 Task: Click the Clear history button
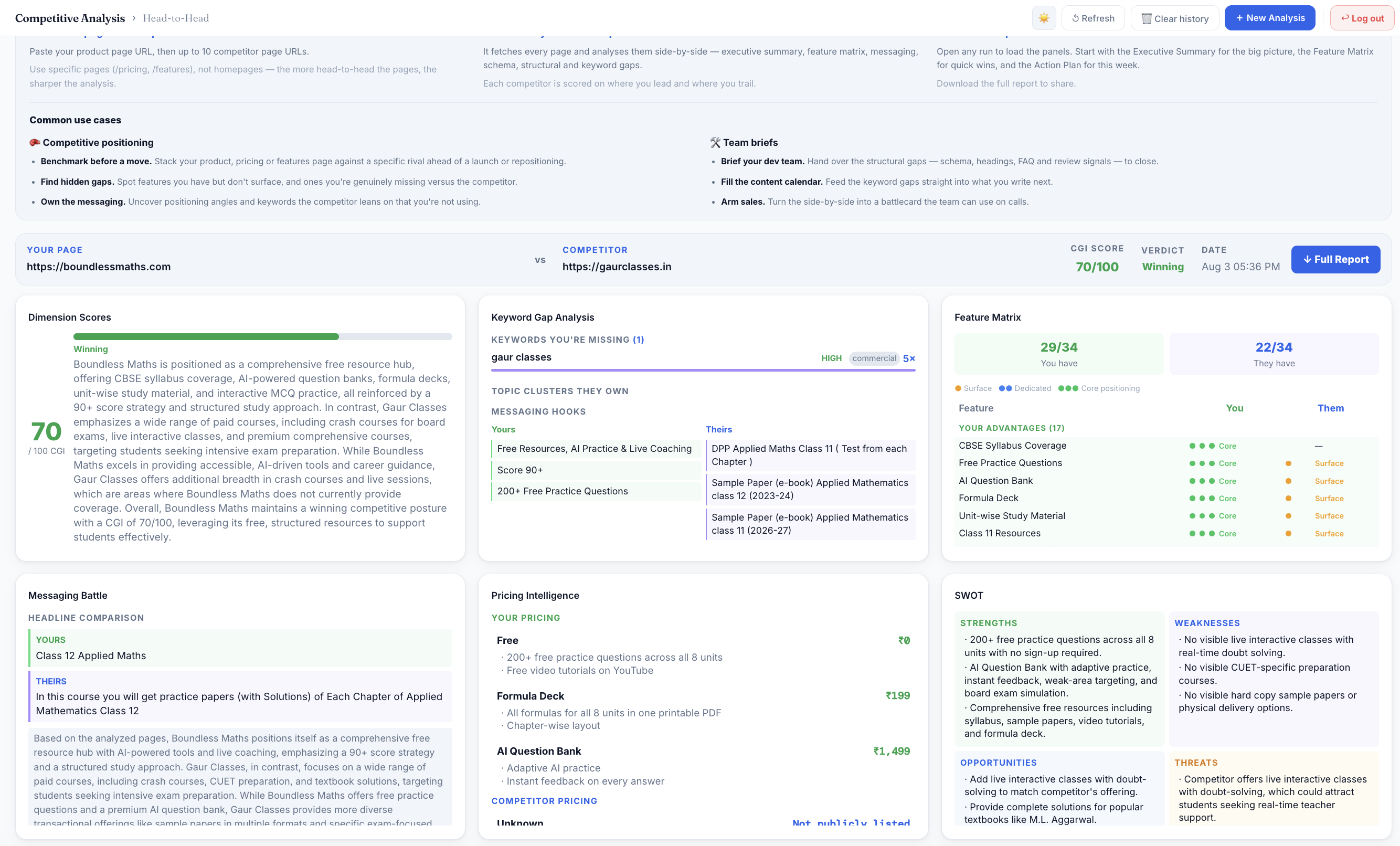point(1174,18)
